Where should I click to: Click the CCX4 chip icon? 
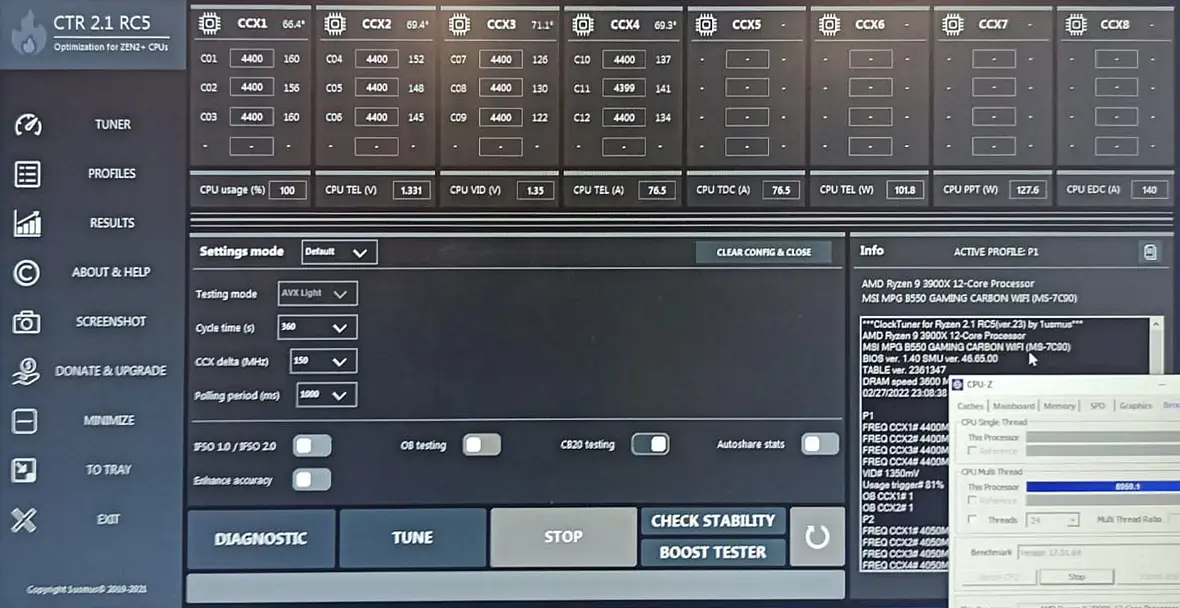point(582,24)
